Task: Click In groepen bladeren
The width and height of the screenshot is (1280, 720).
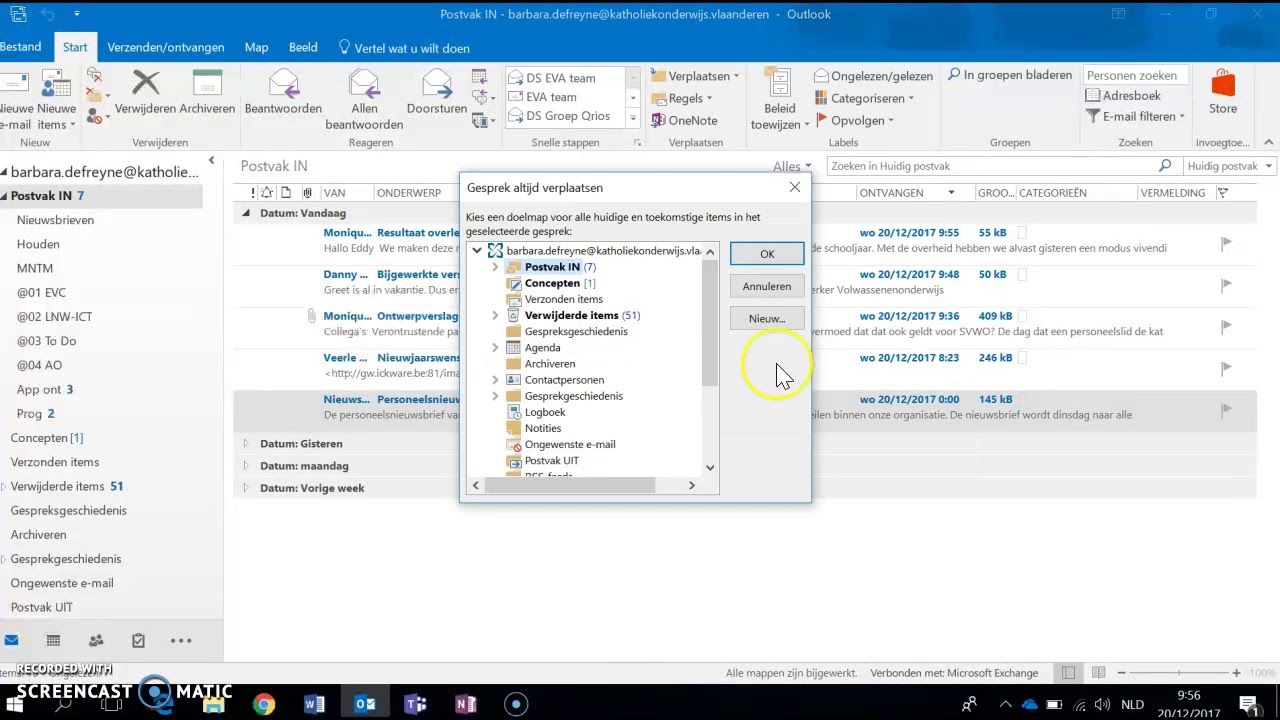Action: pos(1009,75)
